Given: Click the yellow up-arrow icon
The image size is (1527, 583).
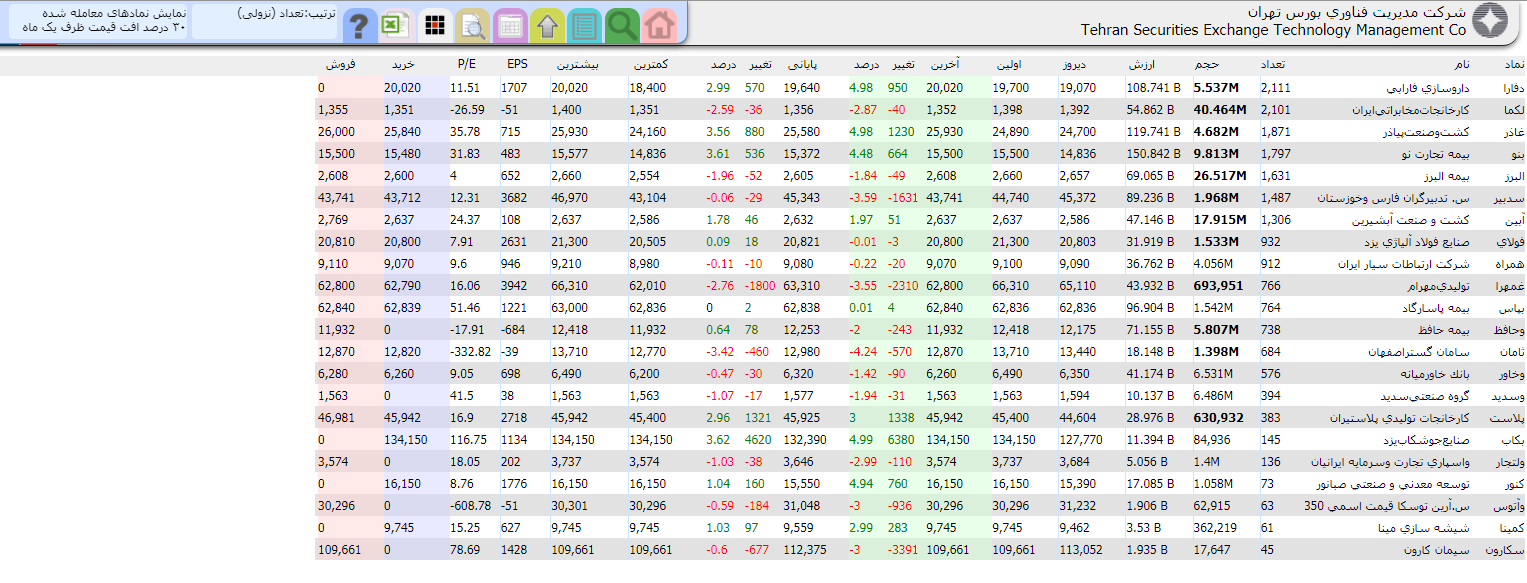Looking at the screenshot, I should click(547, 24).
